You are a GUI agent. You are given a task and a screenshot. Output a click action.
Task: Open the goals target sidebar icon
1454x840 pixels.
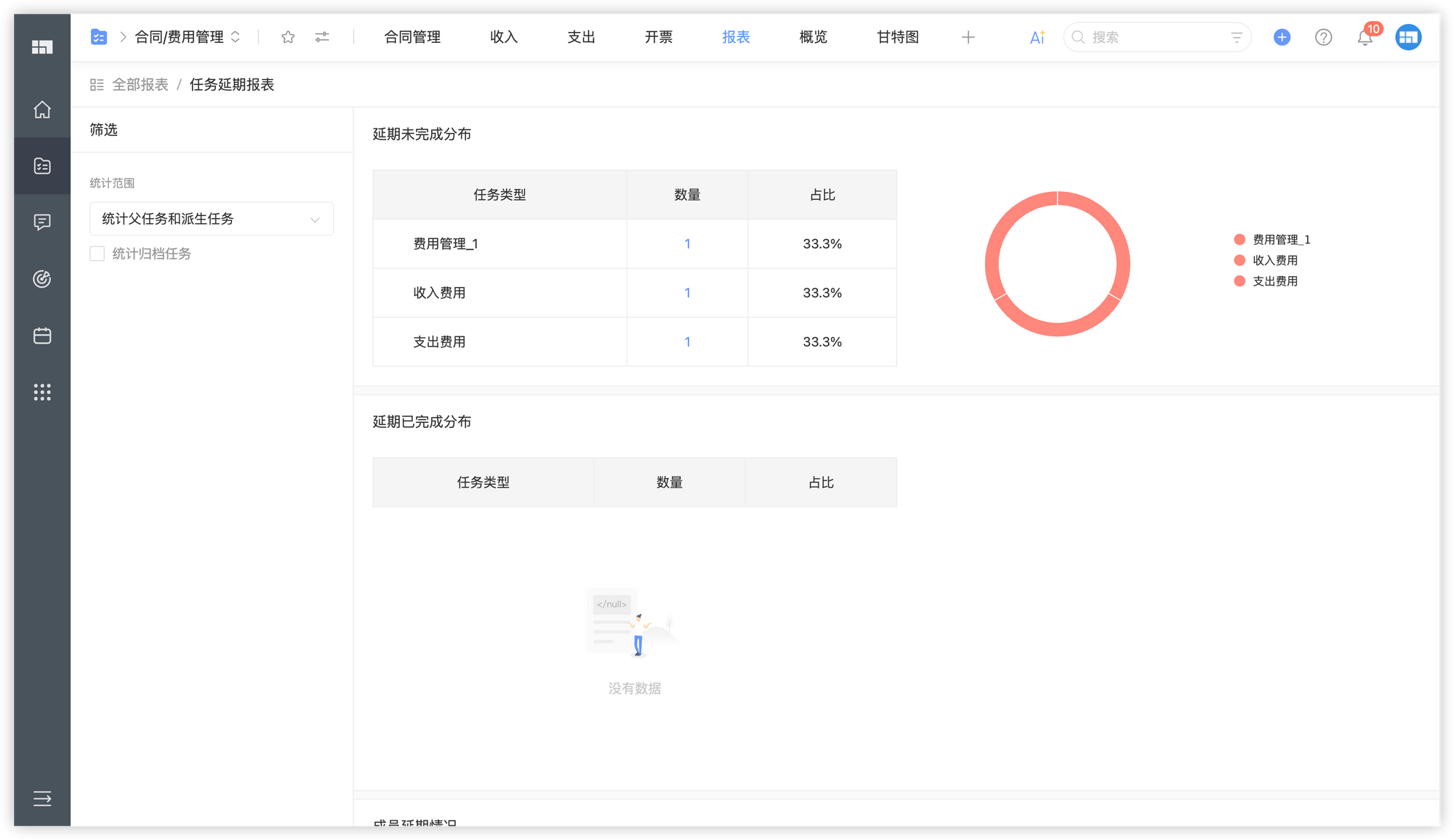click(42, 279)
